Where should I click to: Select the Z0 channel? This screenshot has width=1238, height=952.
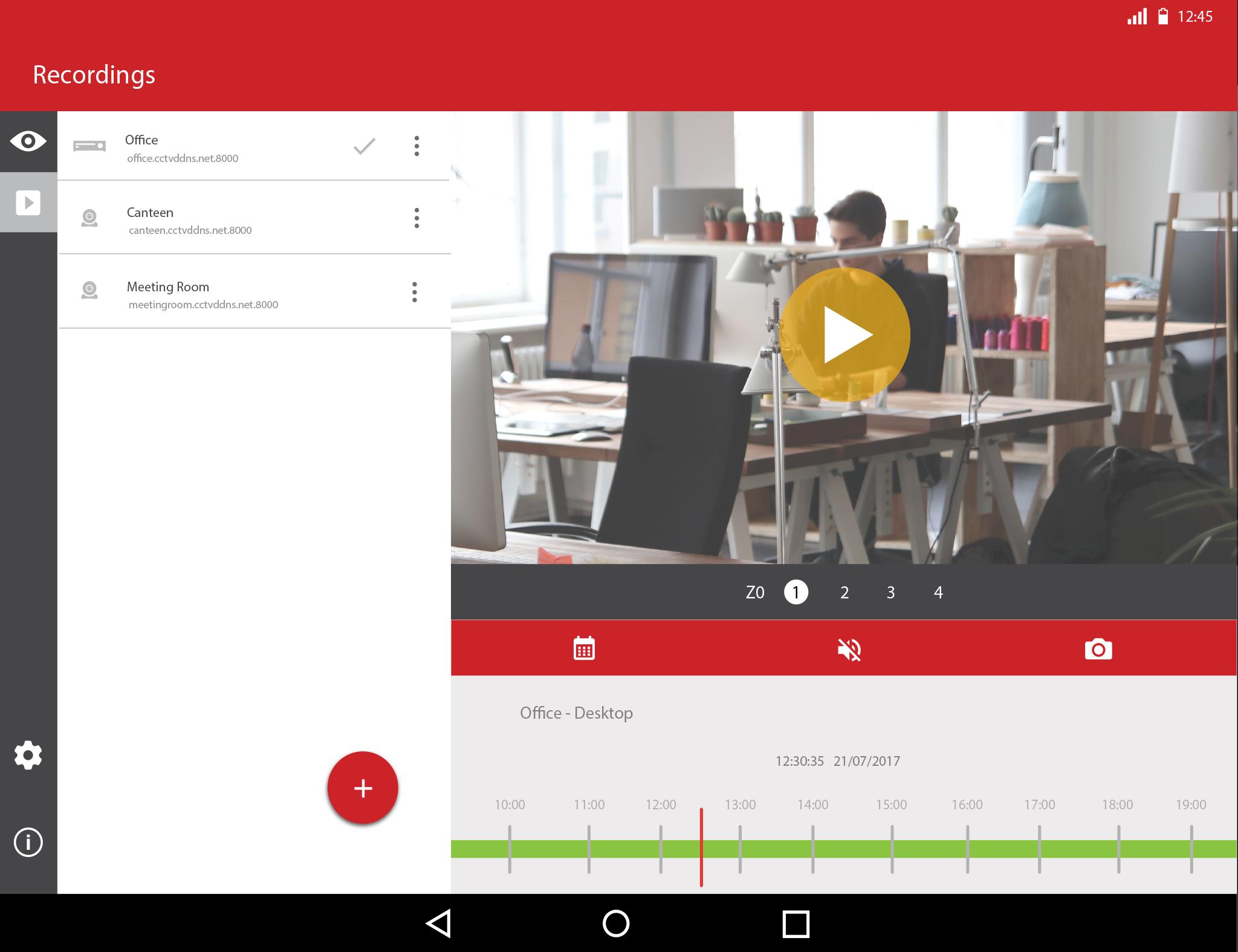755,592
